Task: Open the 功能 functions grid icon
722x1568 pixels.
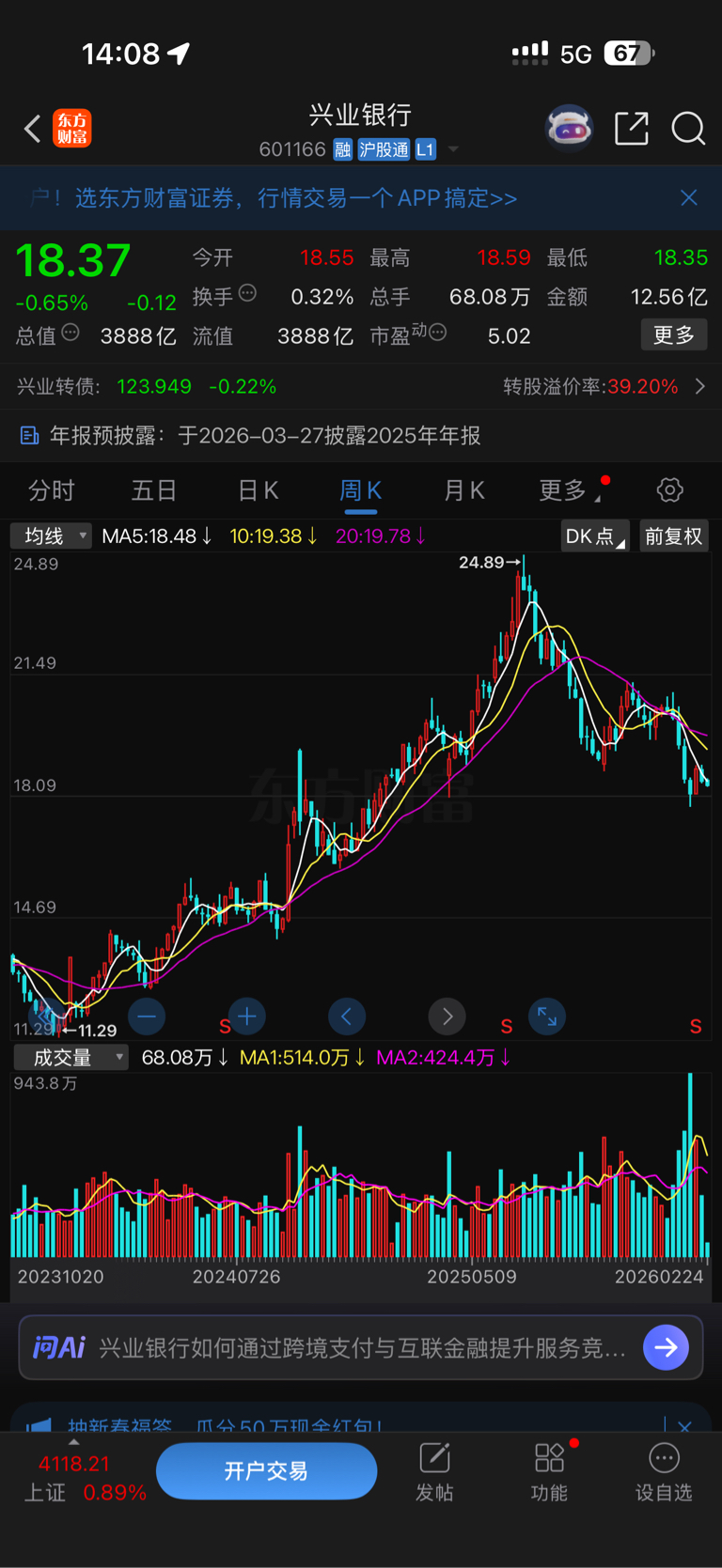Action: click(x=550, y=1472)
